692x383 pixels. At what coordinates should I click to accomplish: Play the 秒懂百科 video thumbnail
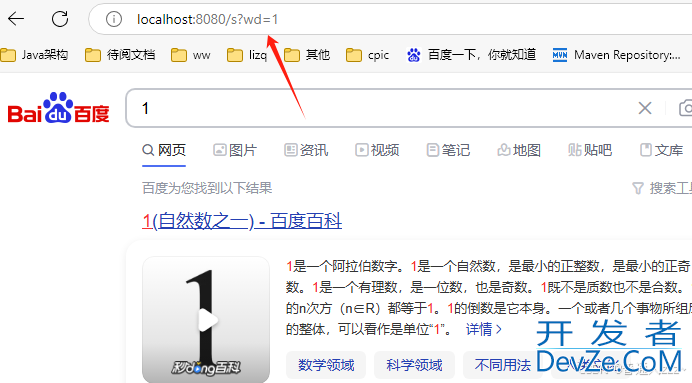206,319
